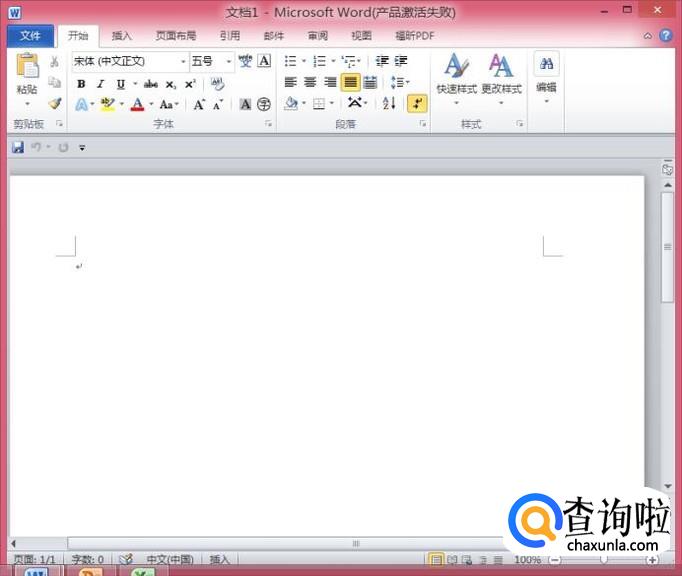682x576 pixels.
Task: Click the 更改样式 button
Action: click(501, 80)
